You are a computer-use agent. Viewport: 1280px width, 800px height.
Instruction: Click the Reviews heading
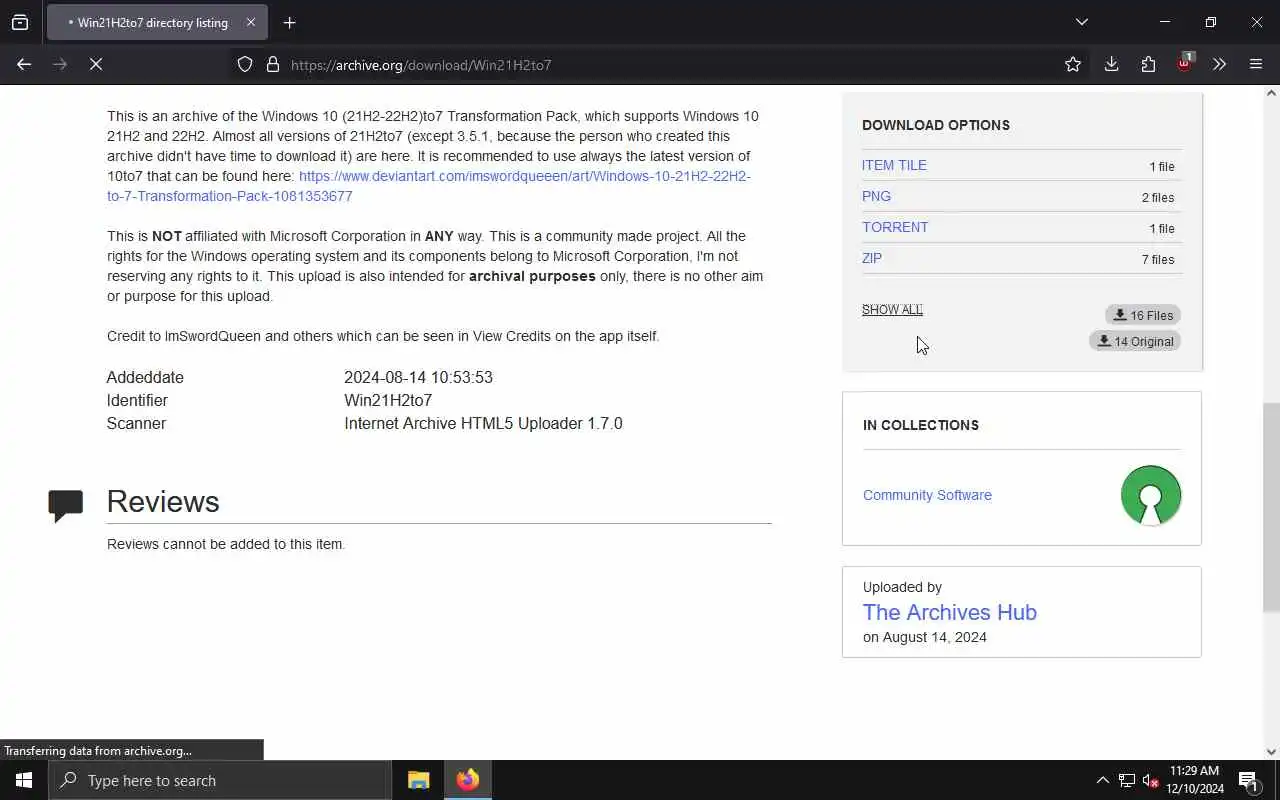pyautogui.click(x=163, y=502)
